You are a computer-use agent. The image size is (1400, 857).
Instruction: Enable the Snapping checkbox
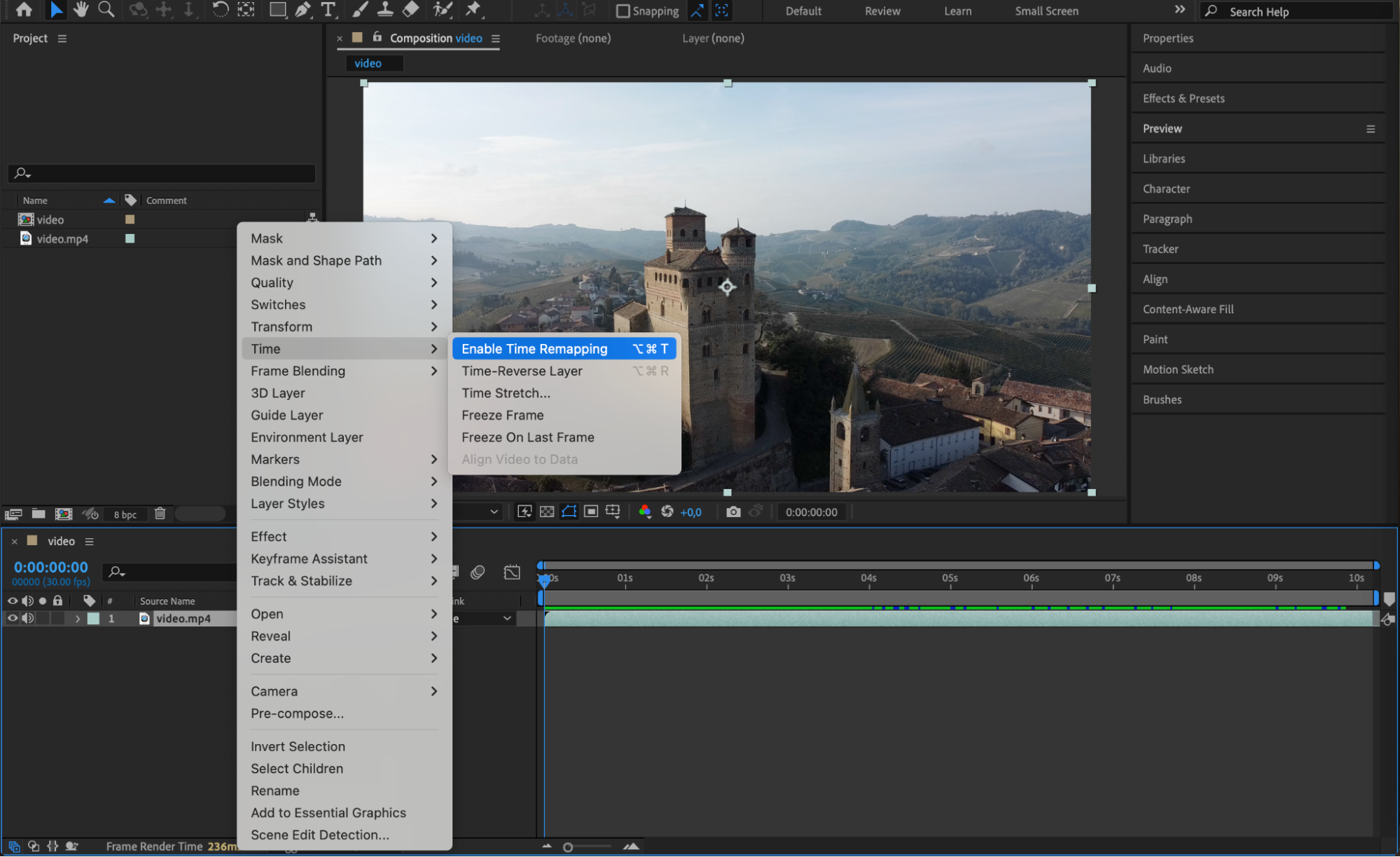[623, 11]
